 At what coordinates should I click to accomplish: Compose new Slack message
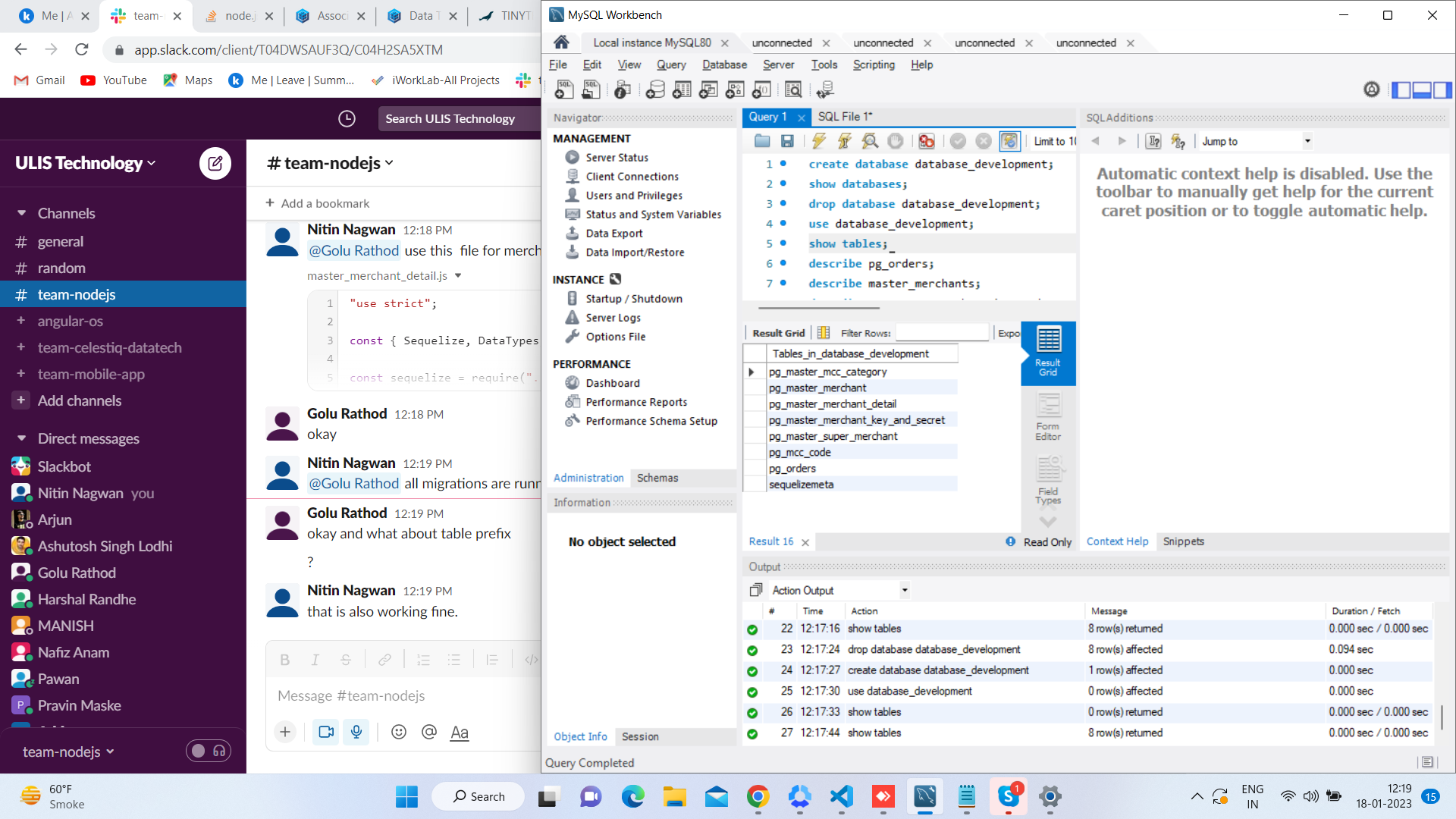[215, 163]
